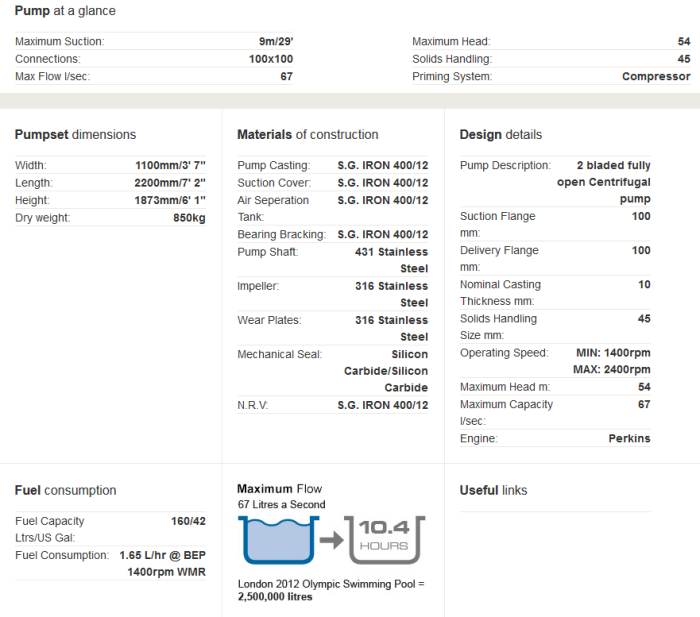700x617 pixels.
Task: Click the Pump at a glance heading
Action: (65, 11)
